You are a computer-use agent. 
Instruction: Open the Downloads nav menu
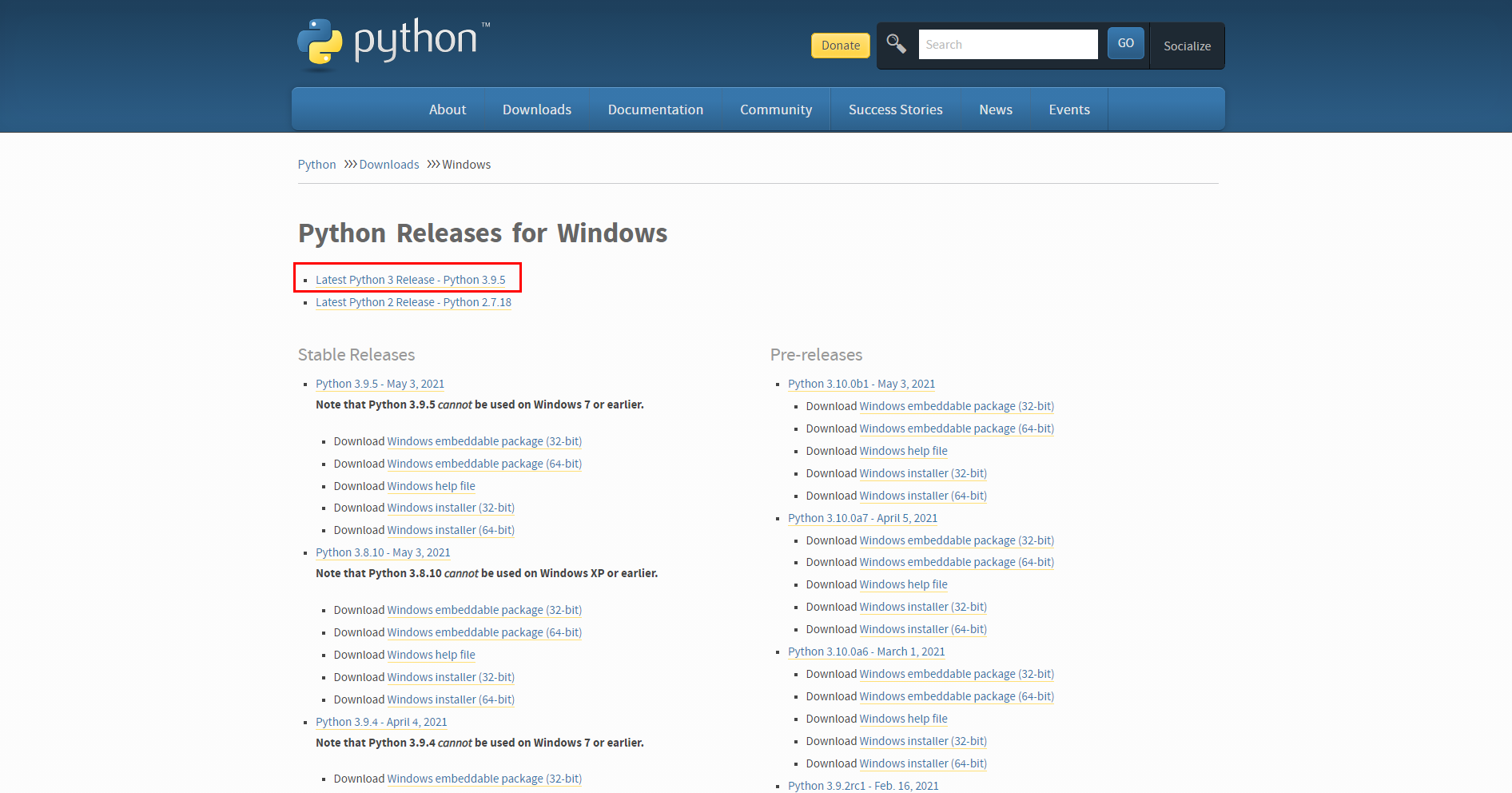(x=537, y=110)
